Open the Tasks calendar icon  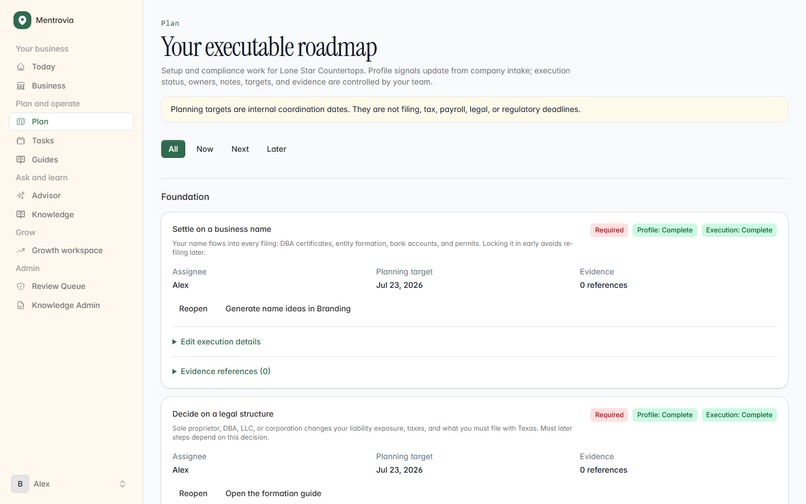coord(21,141)
